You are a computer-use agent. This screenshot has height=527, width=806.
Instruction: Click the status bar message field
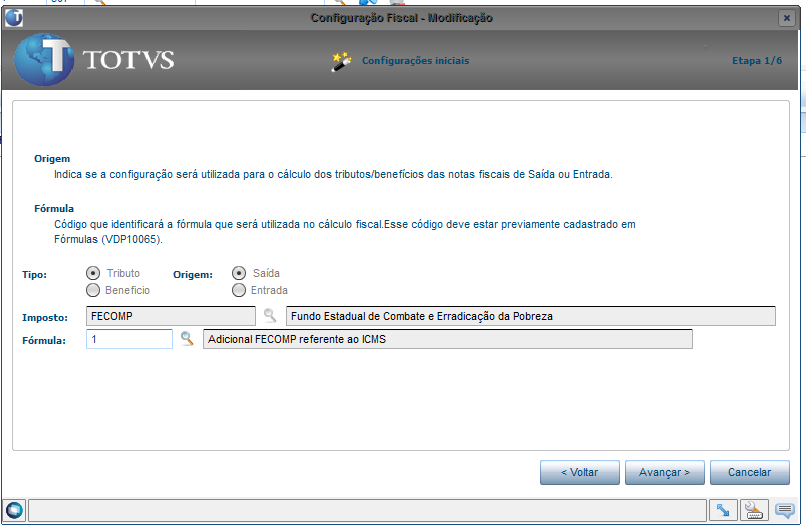[x=368, y=511]
